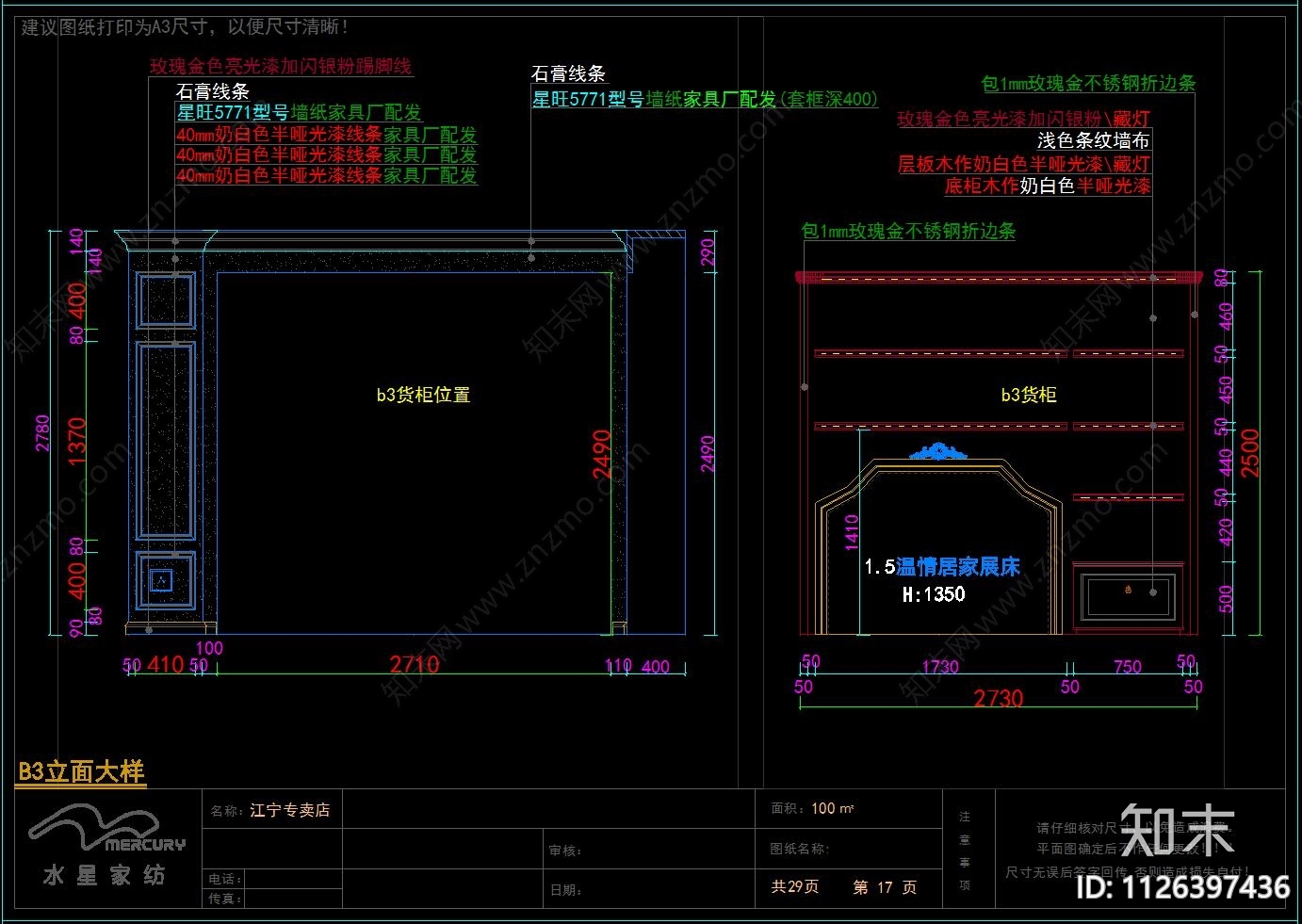Select the 电话 field label
The width and height of the screenshot is (1302, 924).
point(226,879)
